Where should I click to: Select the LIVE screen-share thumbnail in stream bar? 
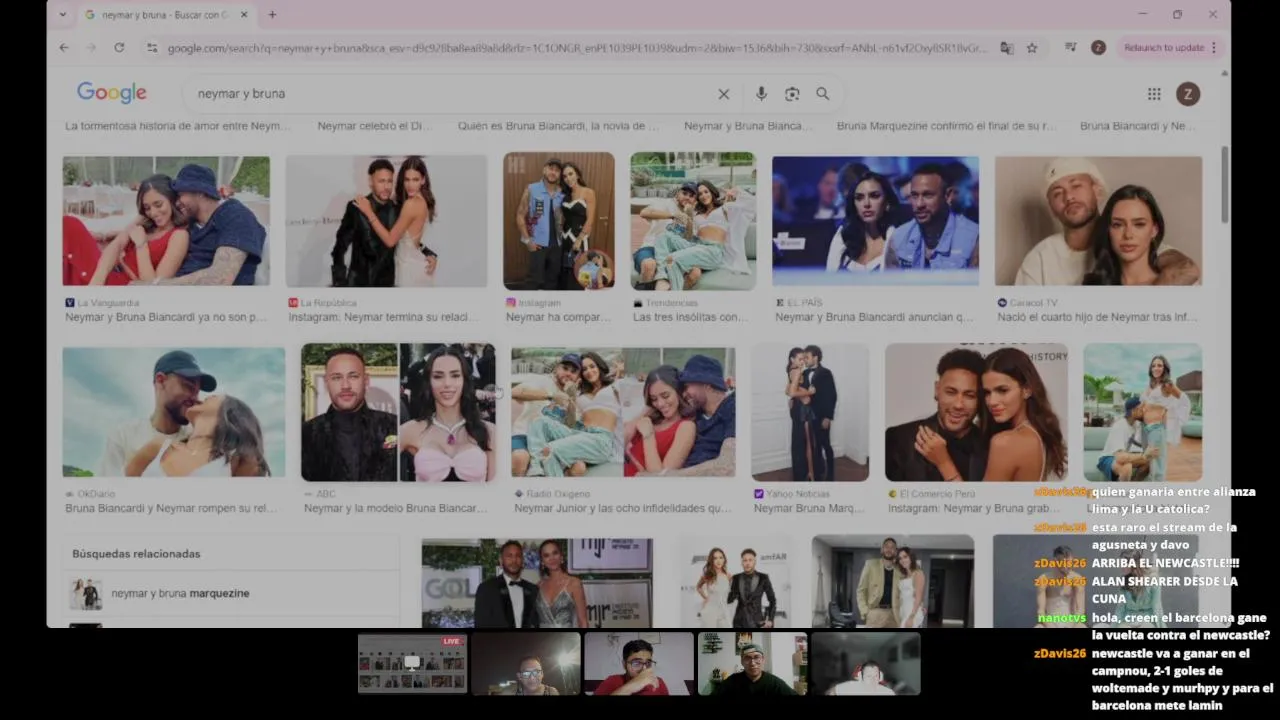pos(412,663)
